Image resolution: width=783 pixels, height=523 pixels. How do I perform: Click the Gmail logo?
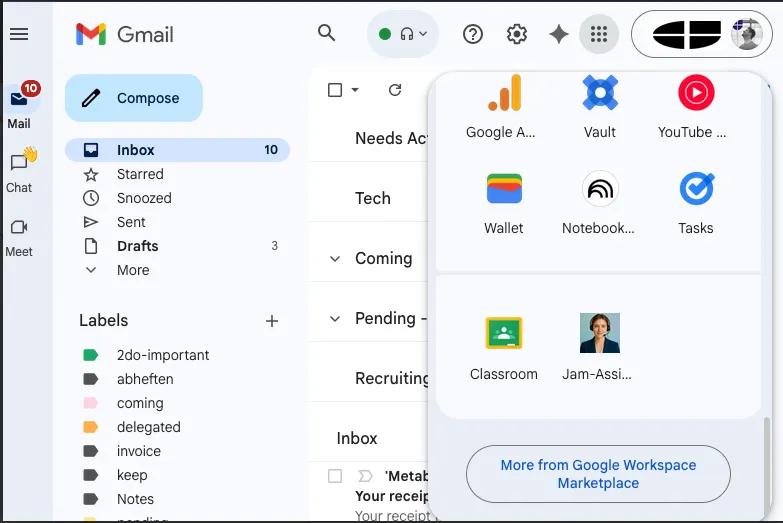pos(124,34)
